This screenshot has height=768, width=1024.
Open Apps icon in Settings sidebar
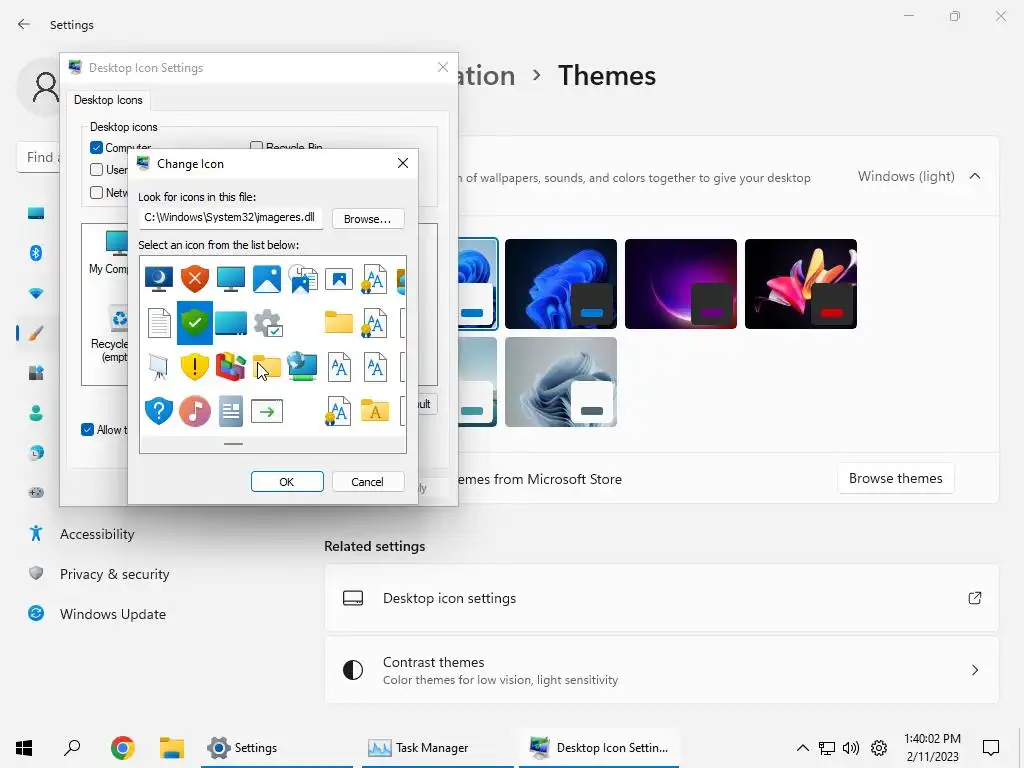(x=36, y=373)
